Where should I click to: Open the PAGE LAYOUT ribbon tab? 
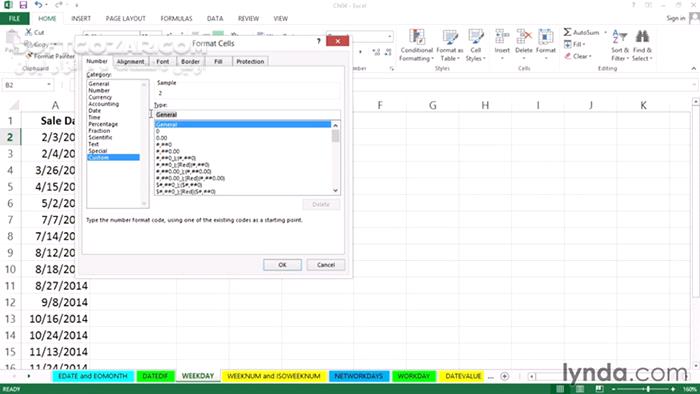[x=125, y=18]
